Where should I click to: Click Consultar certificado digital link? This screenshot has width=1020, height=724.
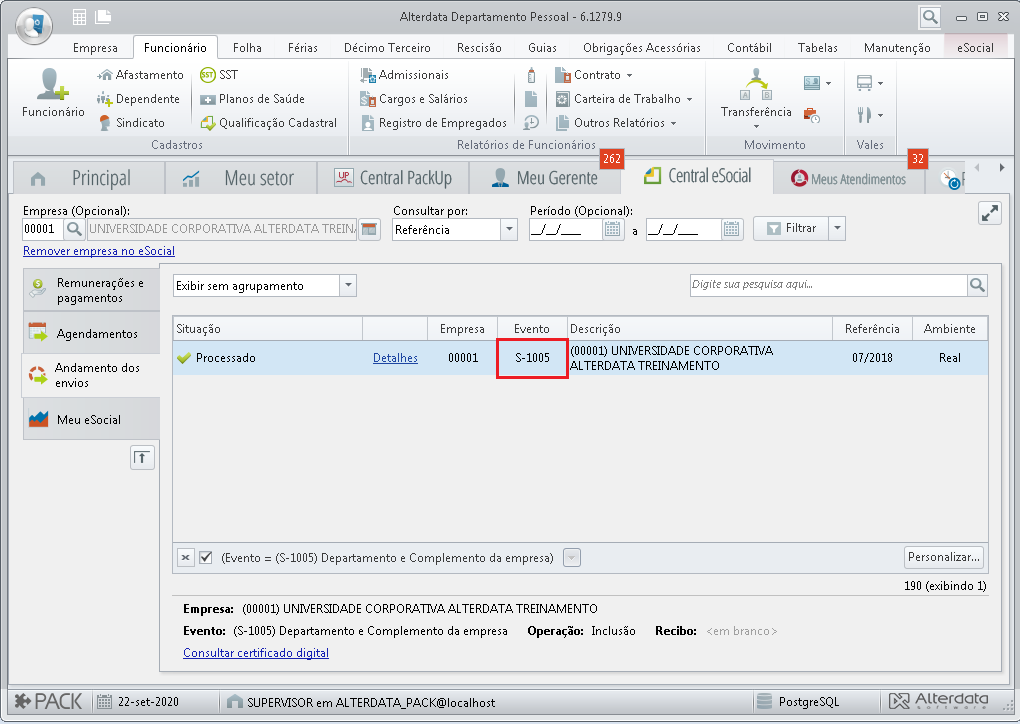tap(256, 652)
